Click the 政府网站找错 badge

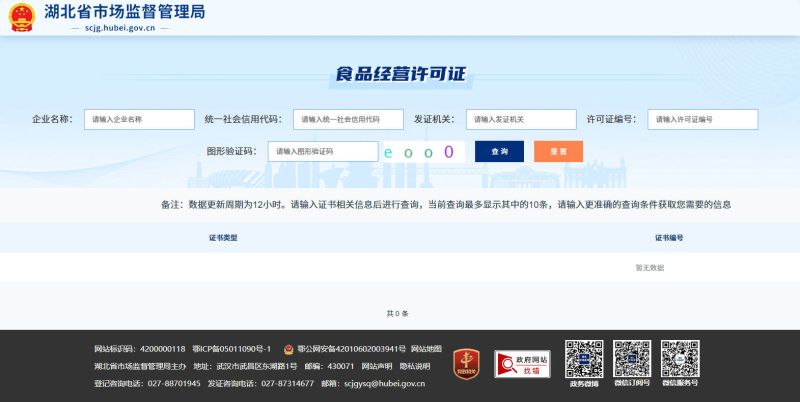[522, 364]
